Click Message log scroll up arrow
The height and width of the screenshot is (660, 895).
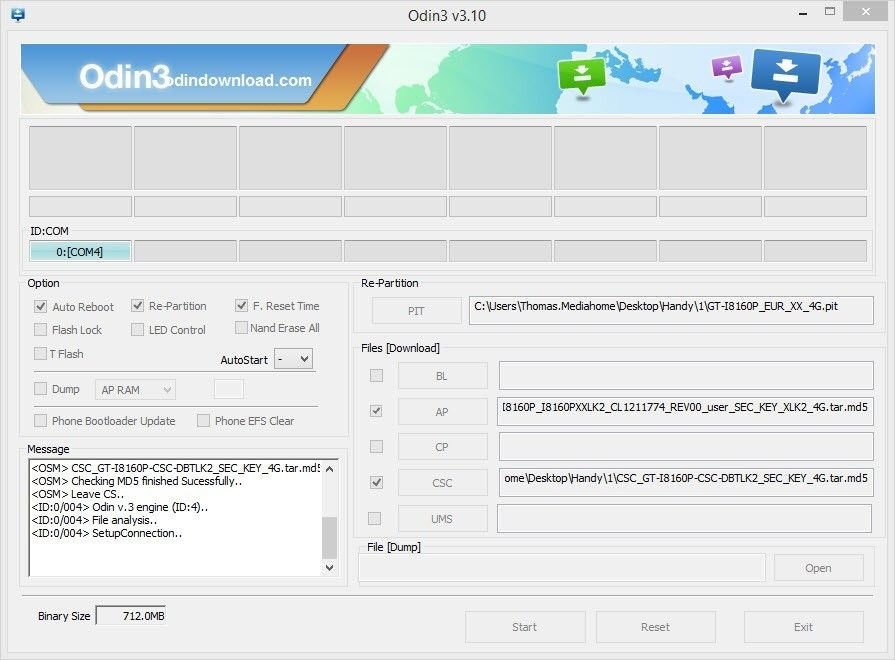click(329, 469)
